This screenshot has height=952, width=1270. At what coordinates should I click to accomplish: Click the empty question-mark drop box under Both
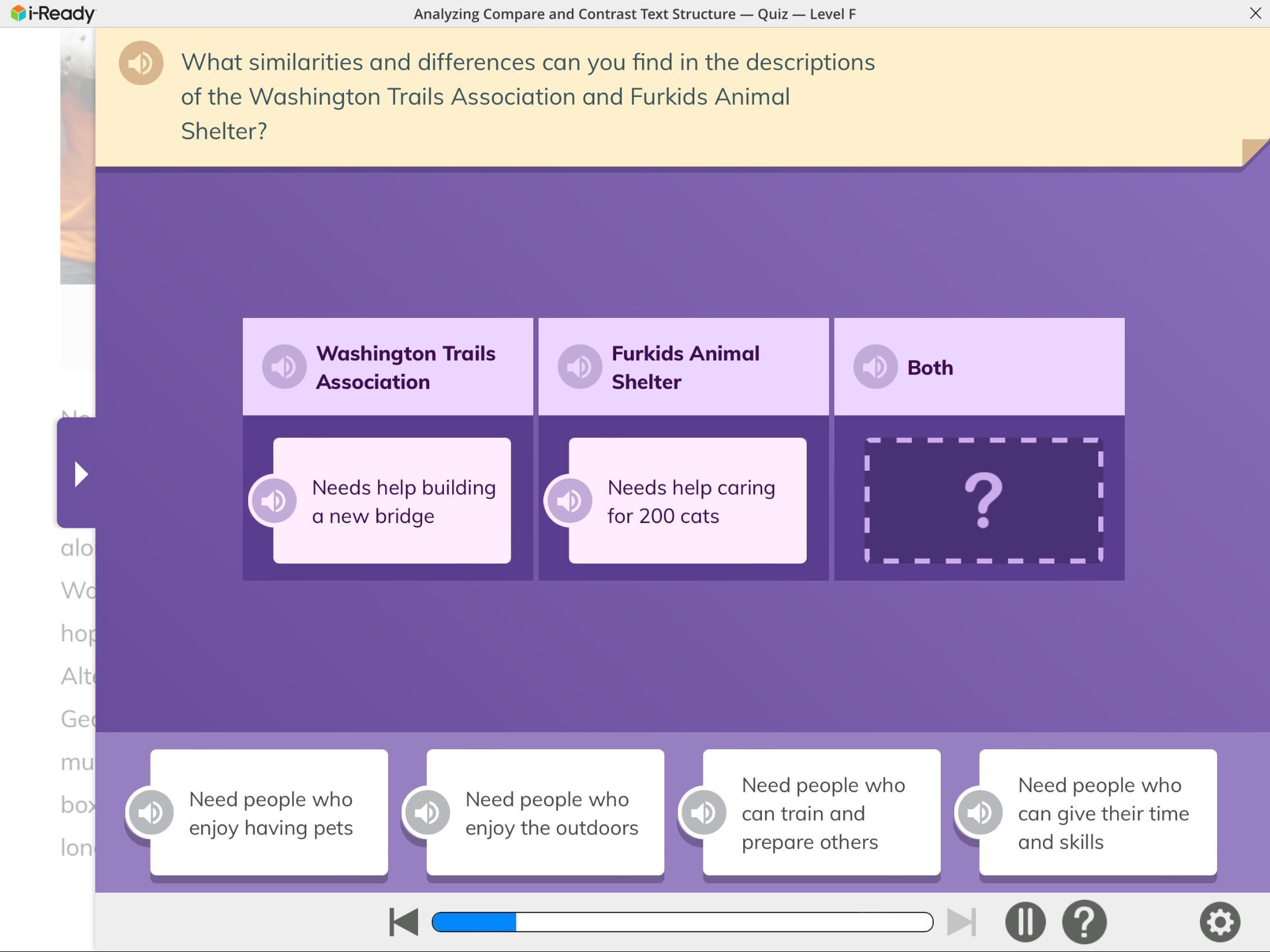(983, 501)
